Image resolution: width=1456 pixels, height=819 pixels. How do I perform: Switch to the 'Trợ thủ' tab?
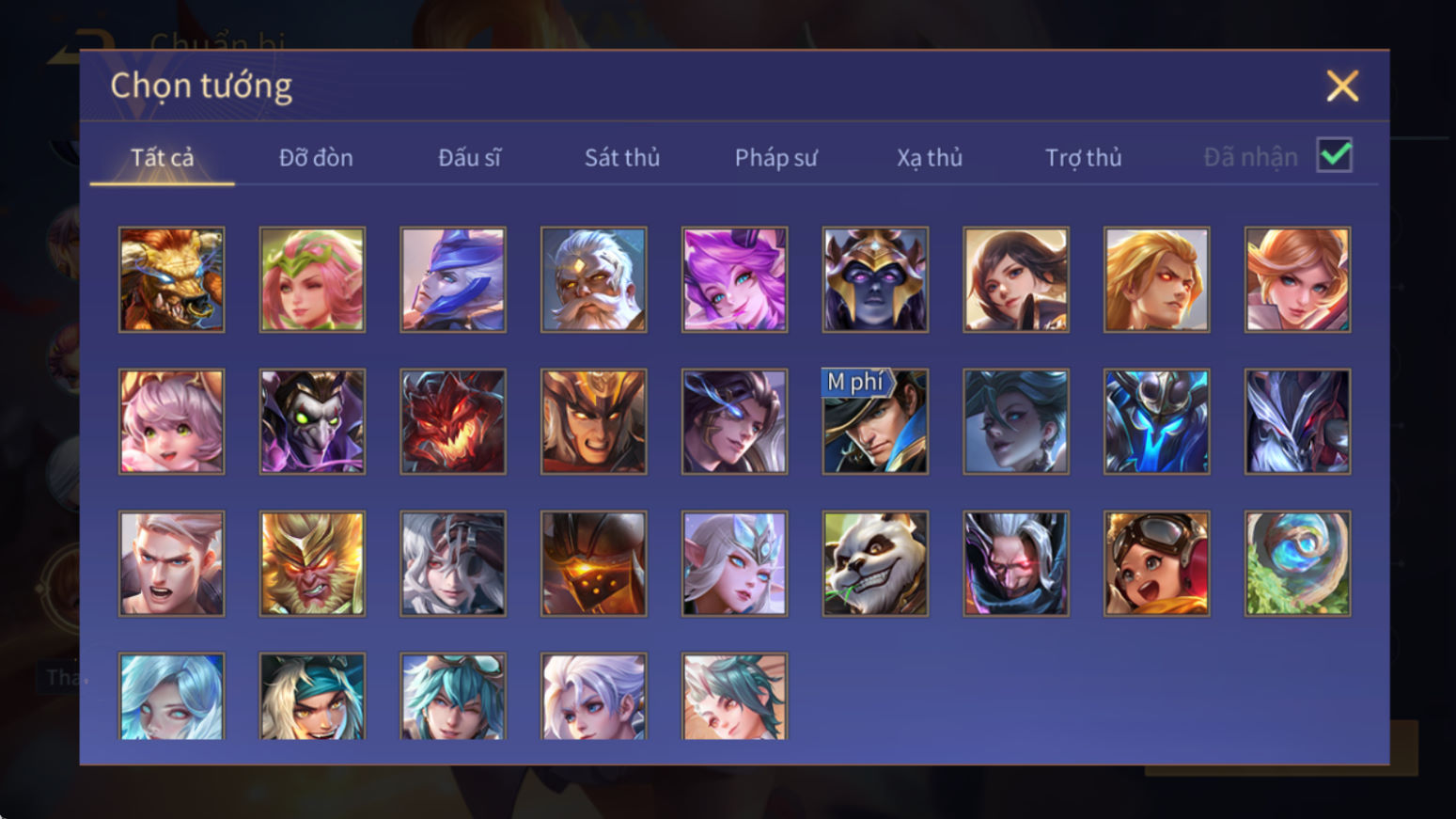click(x=1083, y=157)
